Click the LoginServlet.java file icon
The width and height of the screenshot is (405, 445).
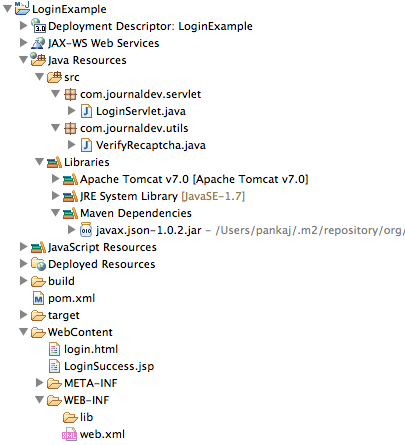[x=86, y=111]
